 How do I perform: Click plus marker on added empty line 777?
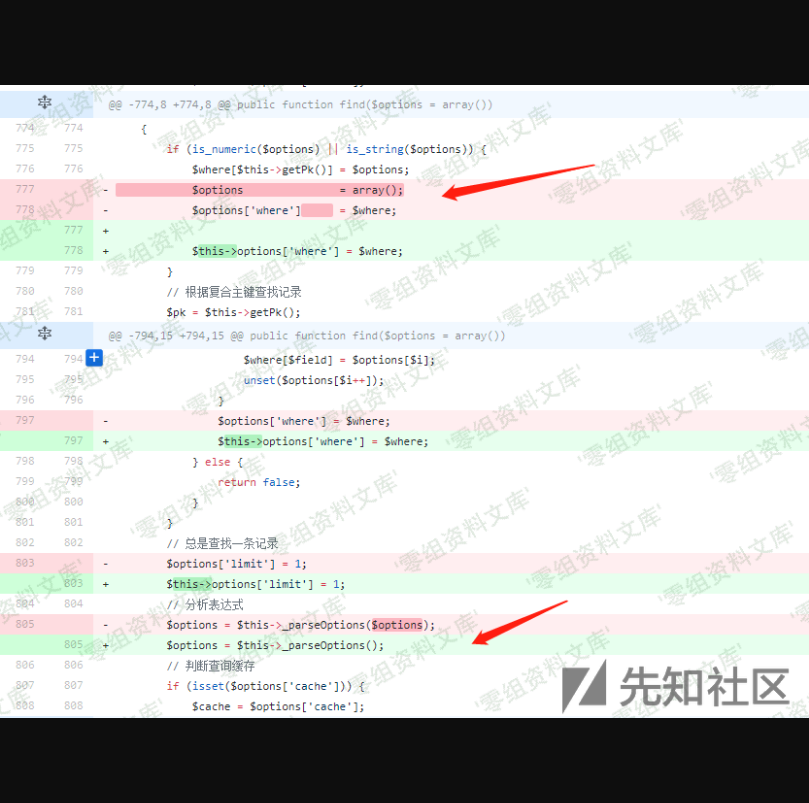tap(106, 230)
